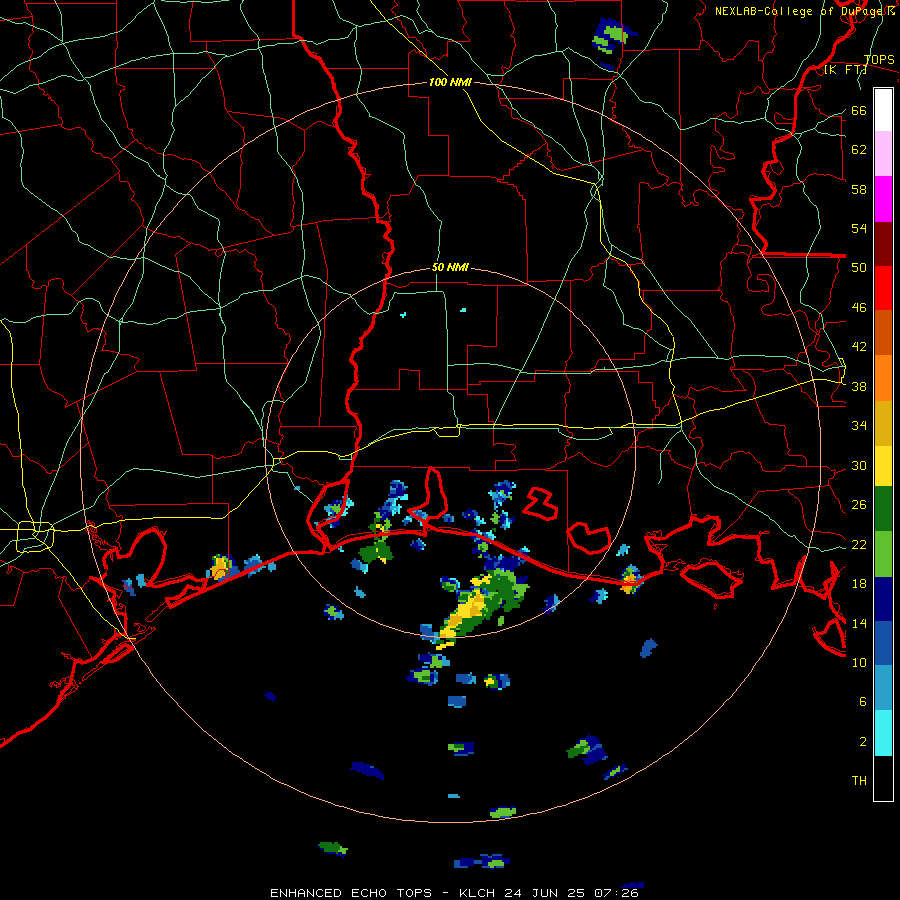The width and height of the screenshot is (900, 900).
Task: Click the '100 NMI' range ring label
Action: [x=450, y=82]
